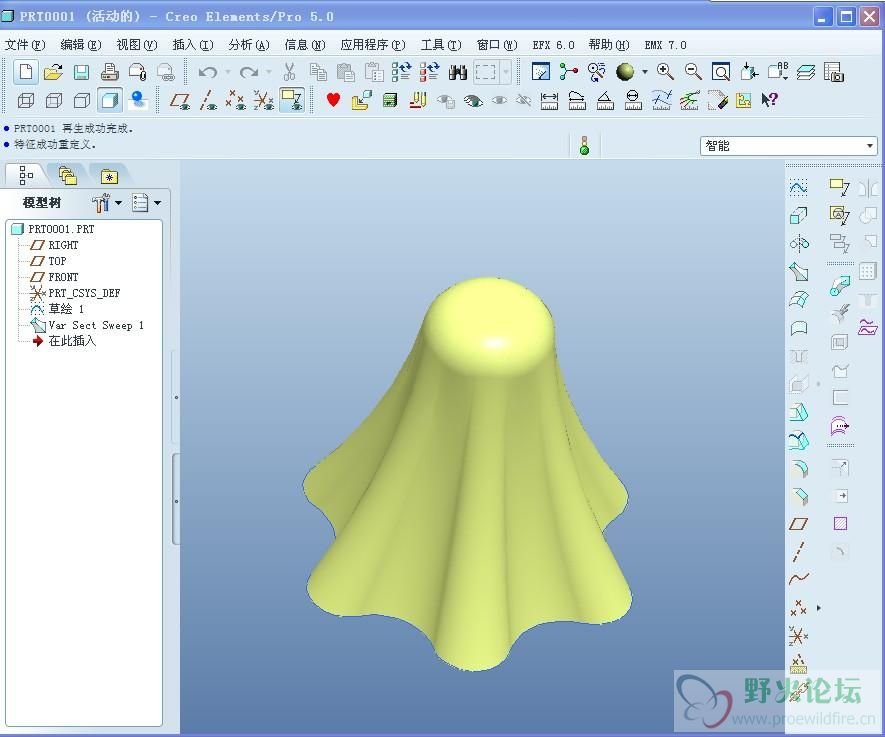Select 草绘 1 in the model tree
Screen dimensions: 885x737
click(66, 309)
